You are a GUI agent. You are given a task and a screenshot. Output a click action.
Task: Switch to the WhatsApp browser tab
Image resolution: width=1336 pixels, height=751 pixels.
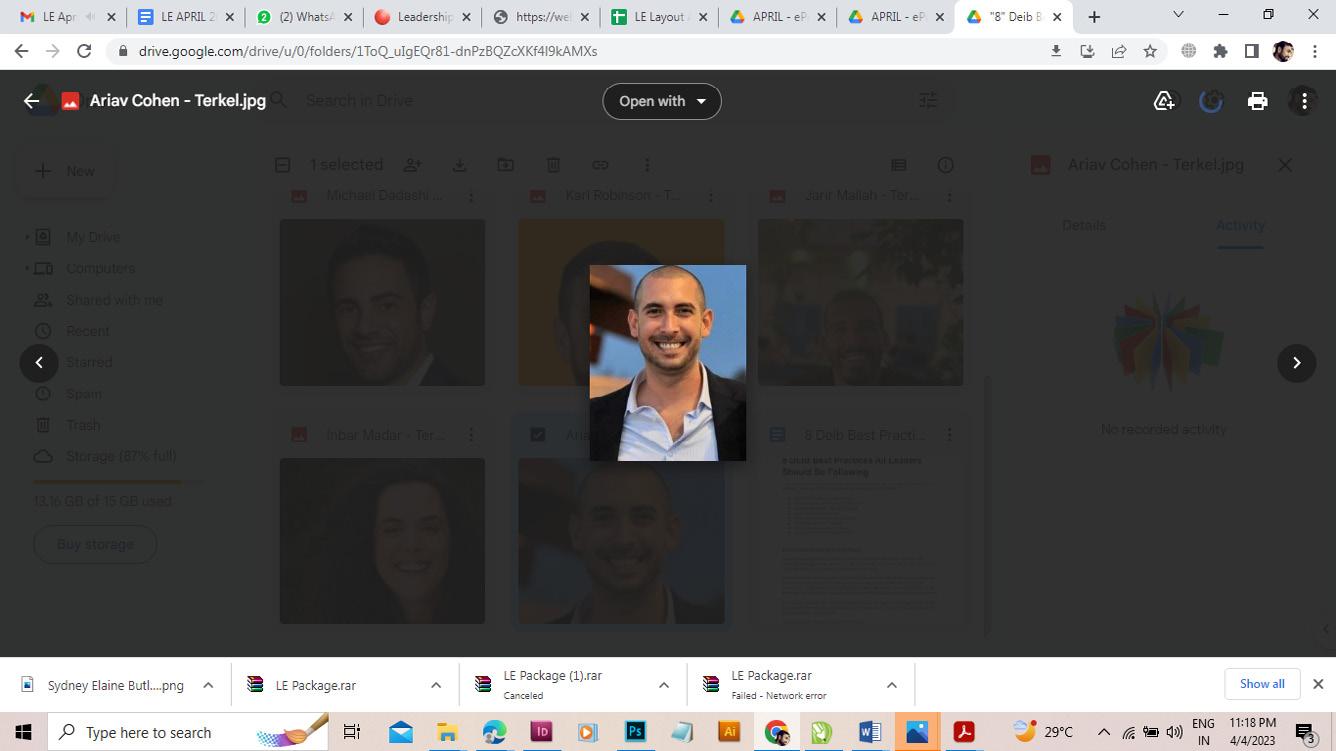point(305,17)
